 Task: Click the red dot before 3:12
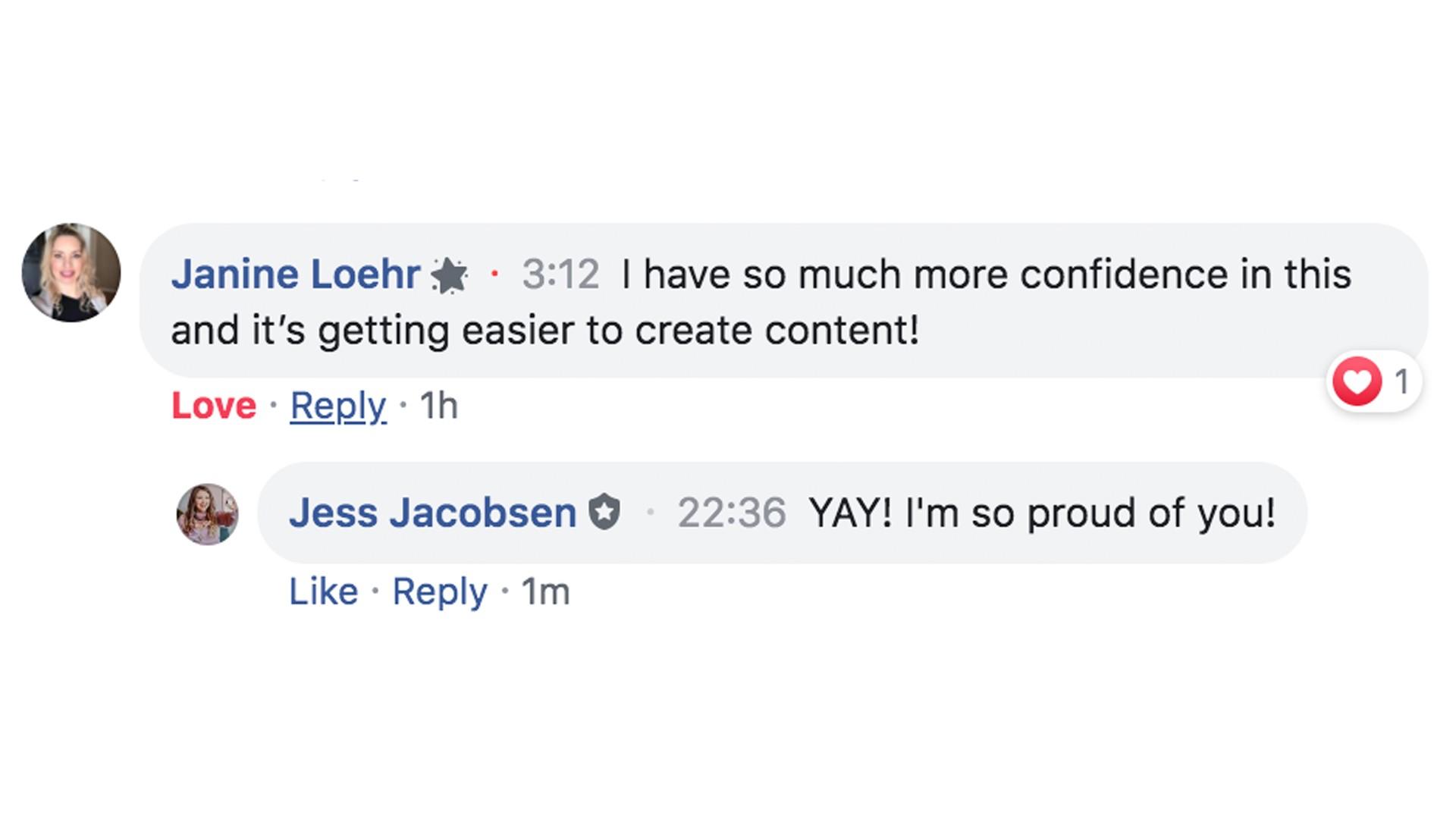point(494,274)
